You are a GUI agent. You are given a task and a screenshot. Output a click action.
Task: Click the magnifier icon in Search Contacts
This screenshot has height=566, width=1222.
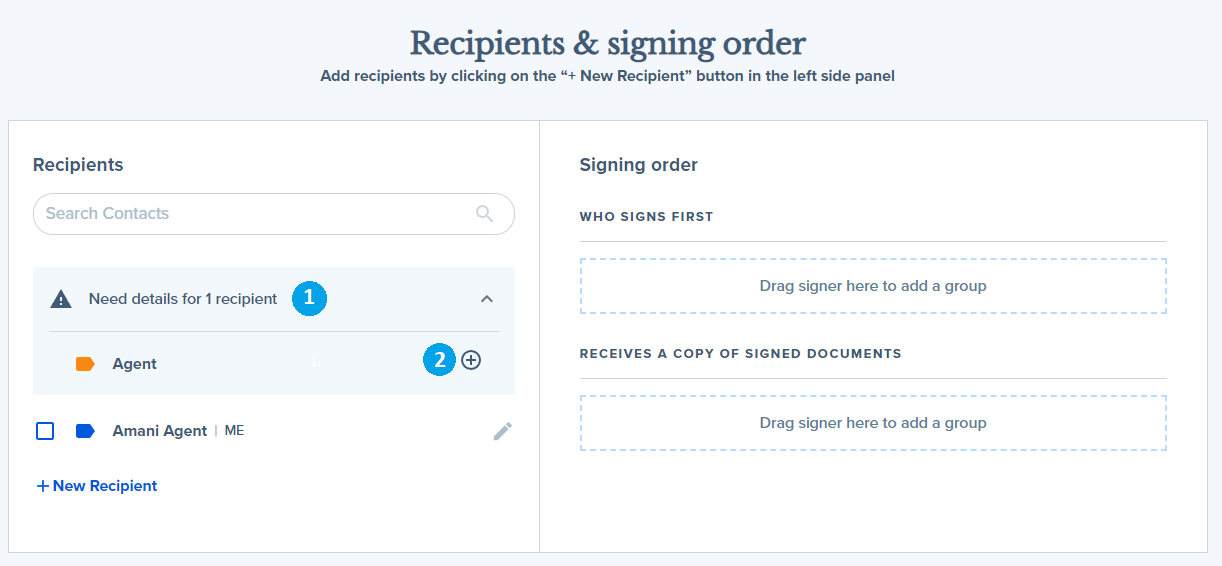485,213
